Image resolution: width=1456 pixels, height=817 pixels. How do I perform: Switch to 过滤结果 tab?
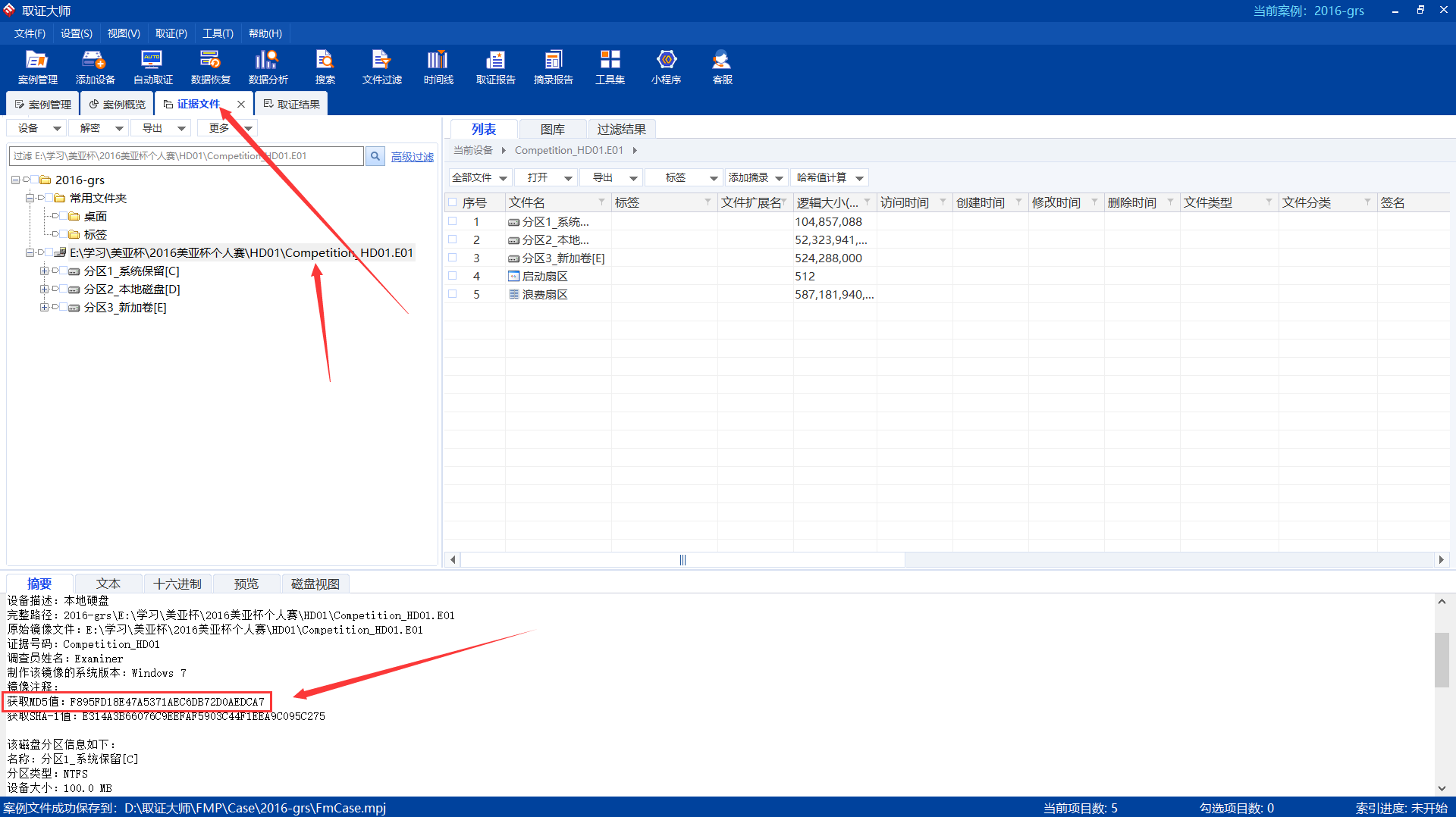[621, 129]
